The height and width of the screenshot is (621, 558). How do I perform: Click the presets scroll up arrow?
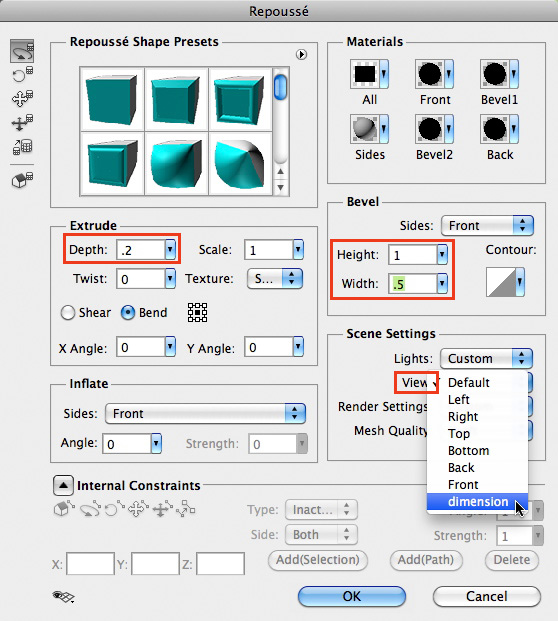pyautogui.click(x=280, y=171)
